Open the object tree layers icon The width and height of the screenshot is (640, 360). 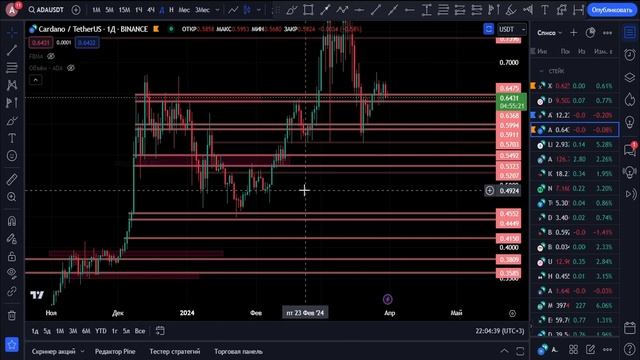630,77
